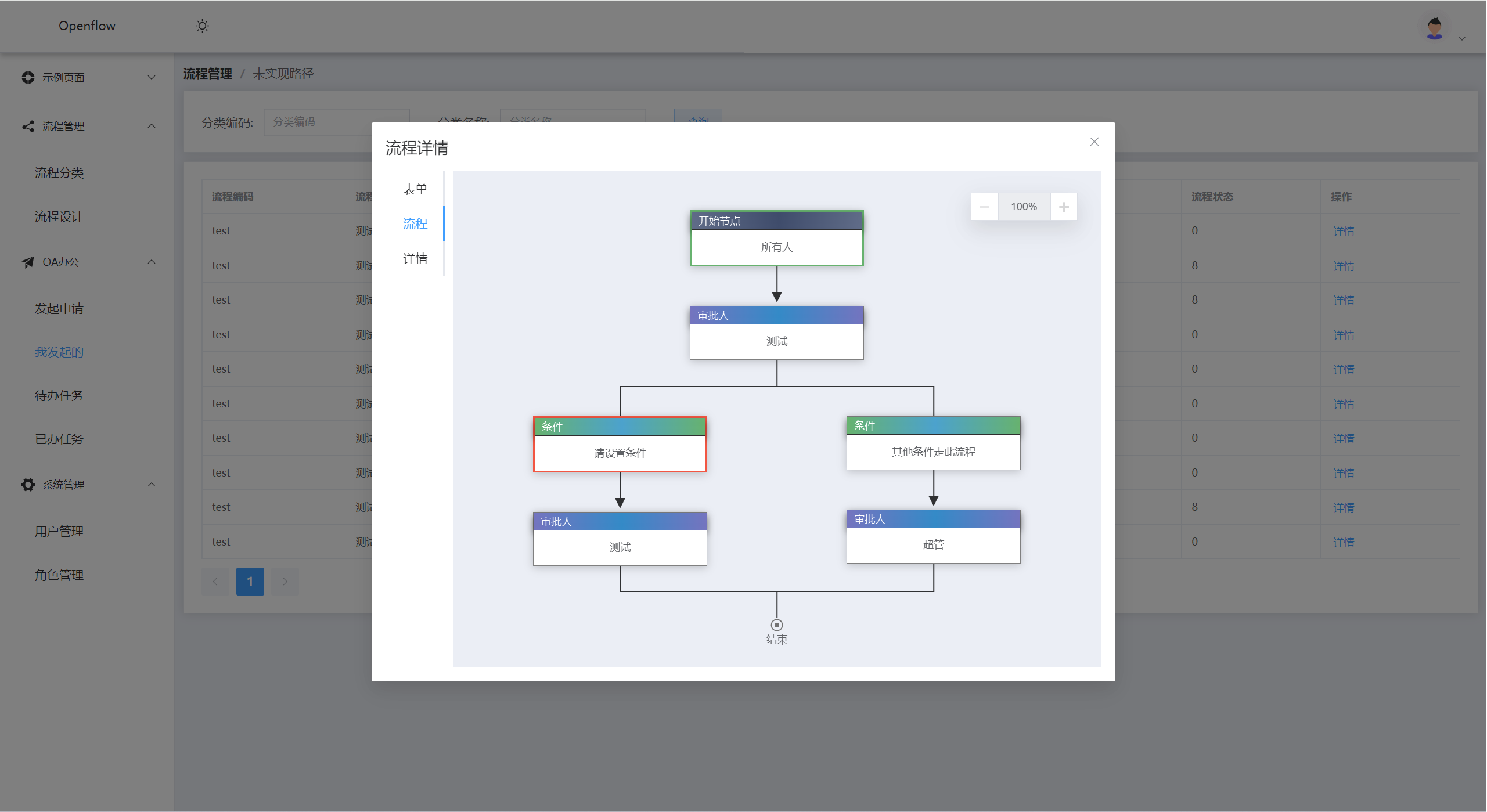The height and width of the screenshot is (812, 1487).
Task: Click the 系统管理 gear icon
Action: (28, 485)
